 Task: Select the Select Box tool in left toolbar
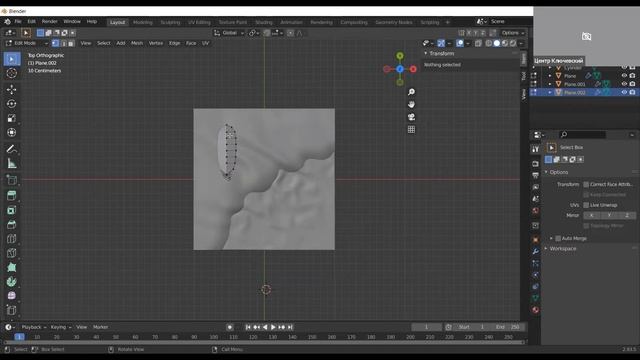pos(12,59)
